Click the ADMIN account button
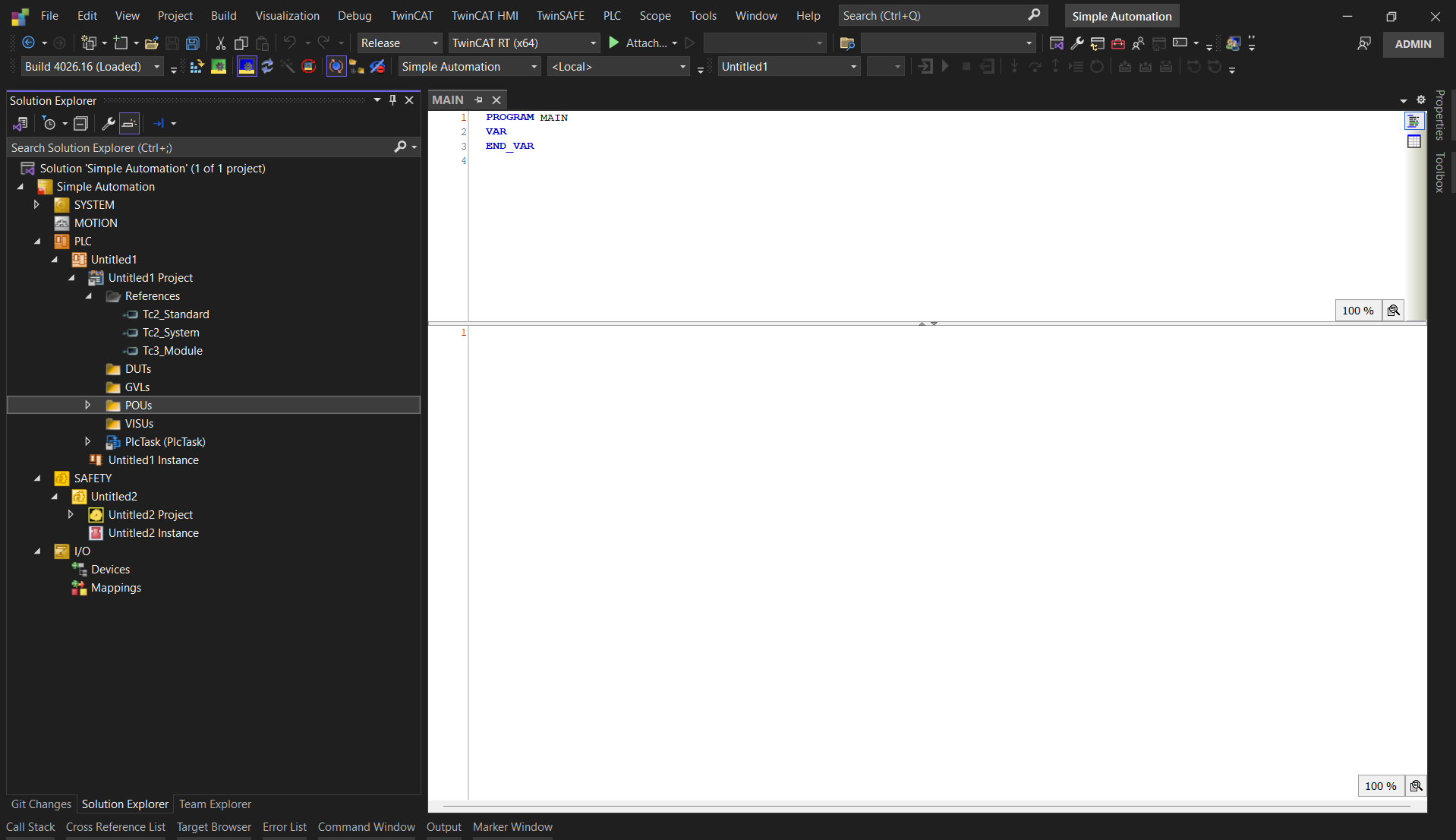 (x=1413, y=44)
